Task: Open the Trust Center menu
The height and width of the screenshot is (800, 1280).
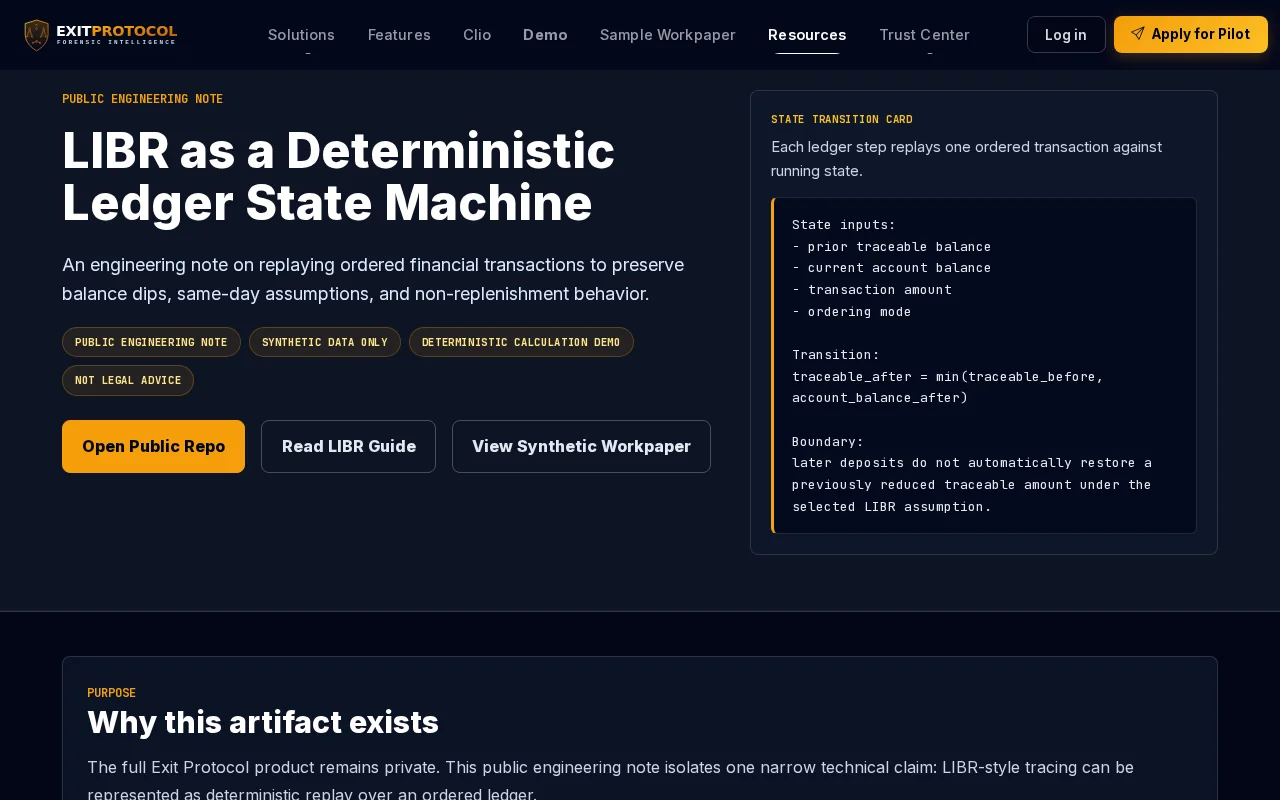Action: [924, 35]
